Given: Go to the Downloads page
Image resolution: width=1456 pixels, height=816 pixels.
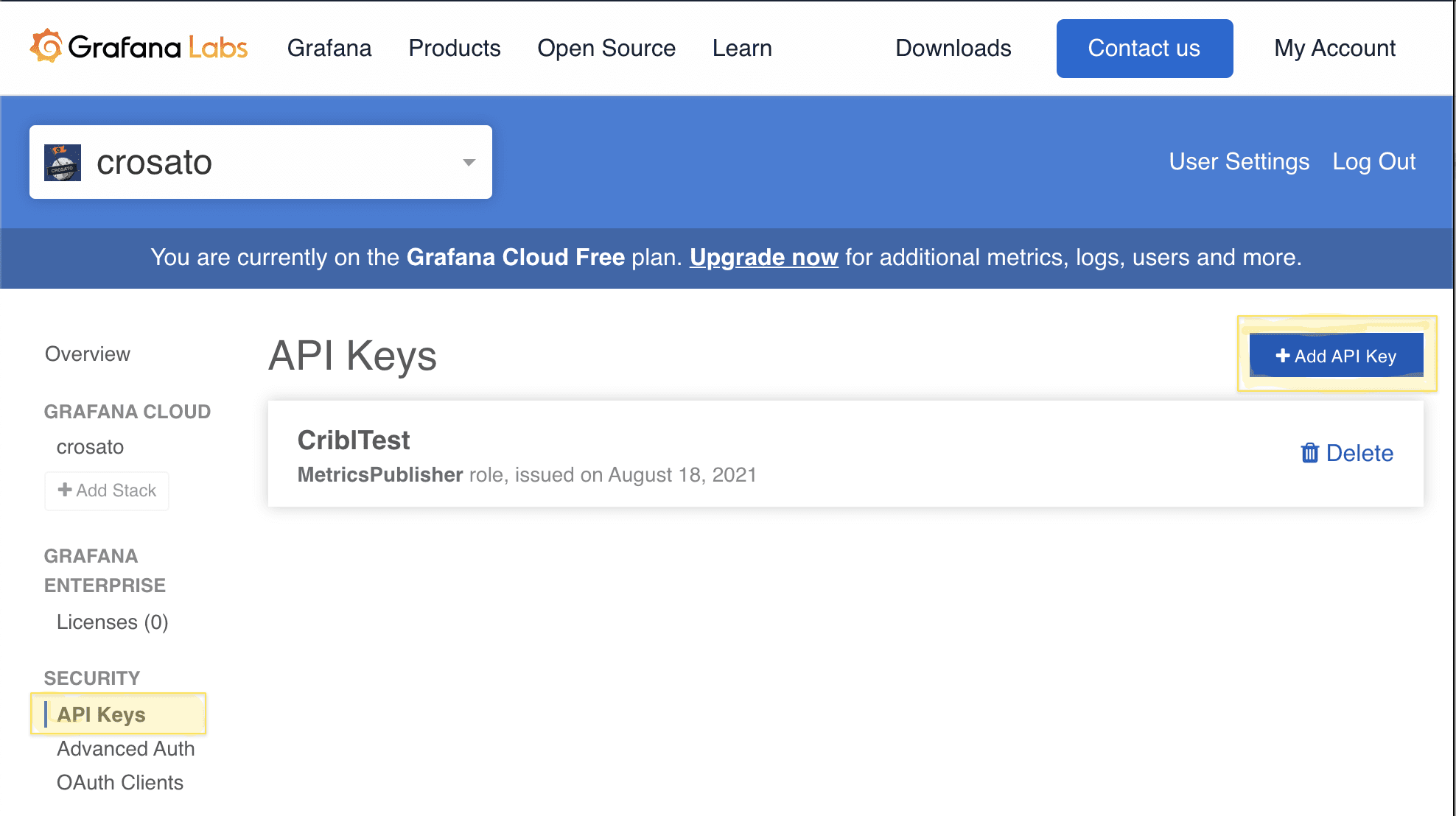Looking at the screenshot, I should coord(953,48).
